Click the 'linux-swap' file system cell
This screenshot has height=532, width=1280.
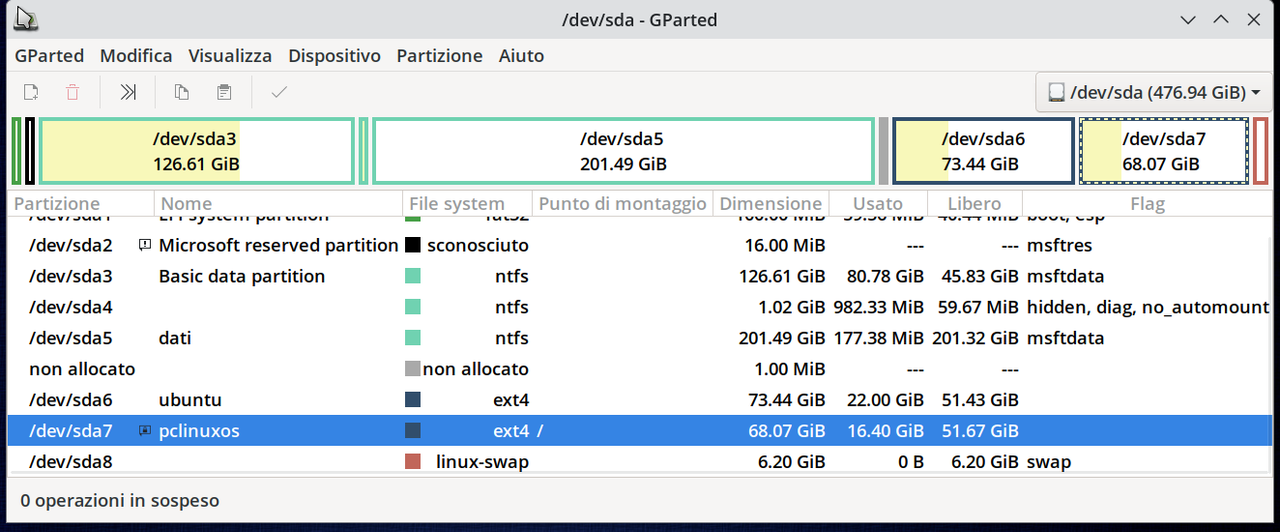point(482,462)
